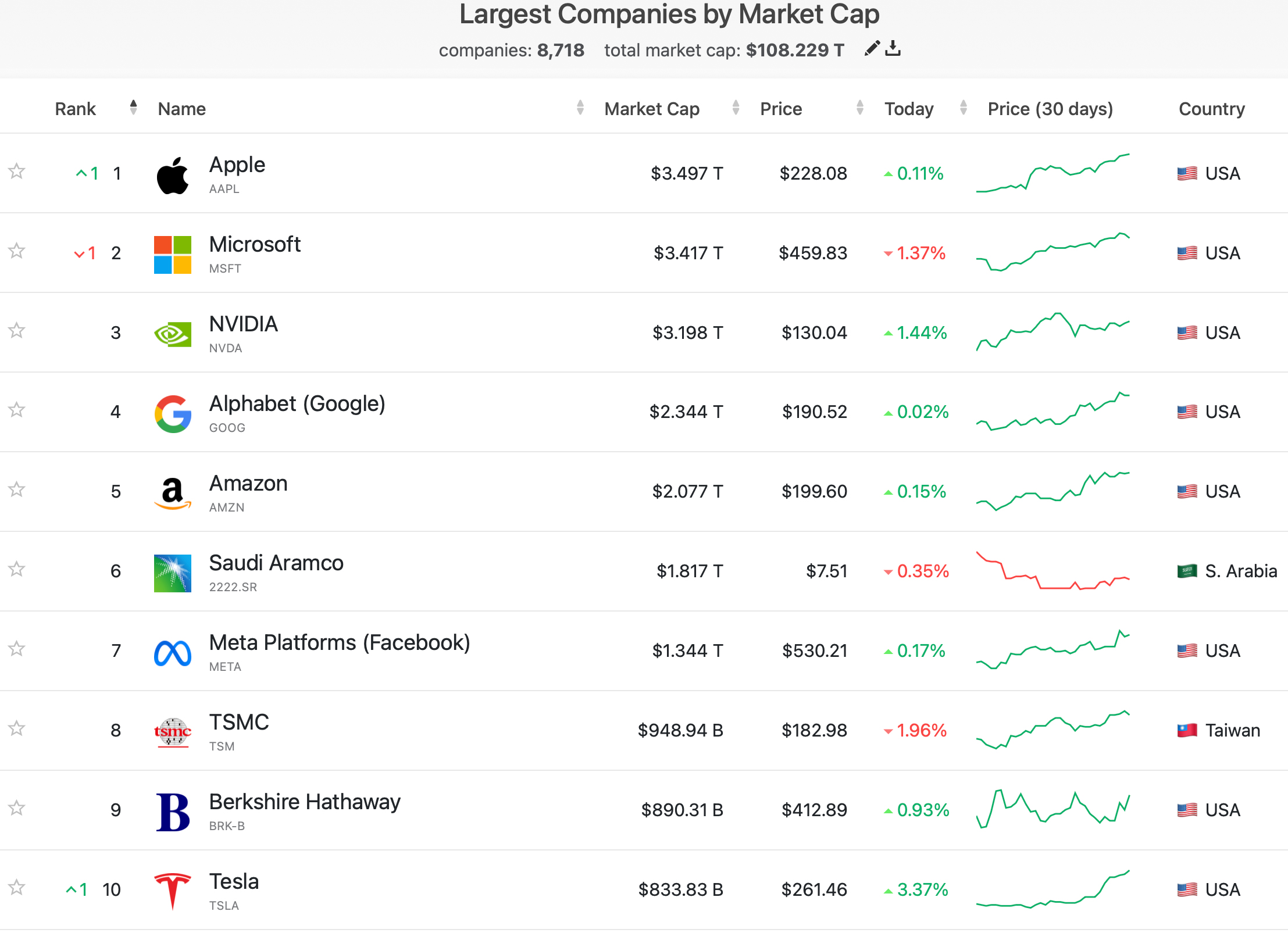Sort table by Rank column arrows
Image resolution: width=1288 pixels, height=940 pixels.
(x=133, y=108)
